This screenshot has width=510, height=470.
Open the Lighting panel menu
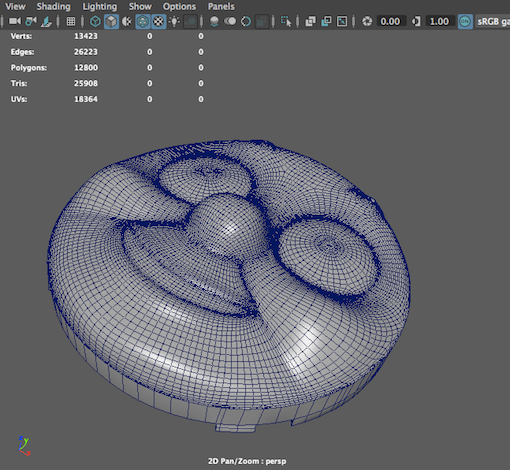click(100, 6)
